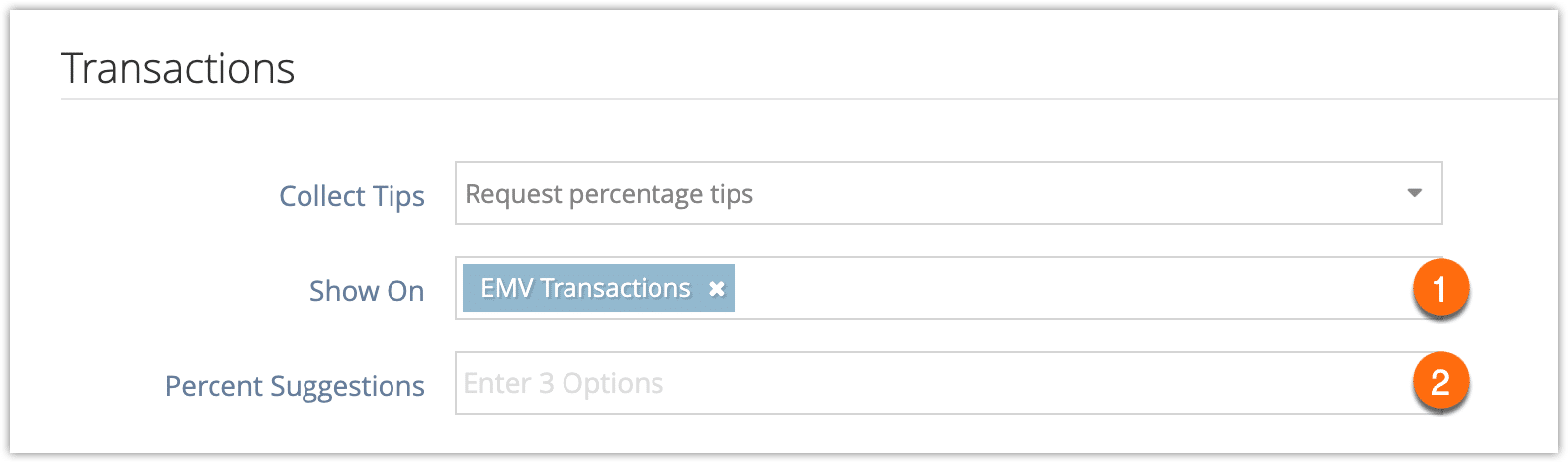Click the orange number 1 badge
1568x463 pixels.
(1440, 289)
